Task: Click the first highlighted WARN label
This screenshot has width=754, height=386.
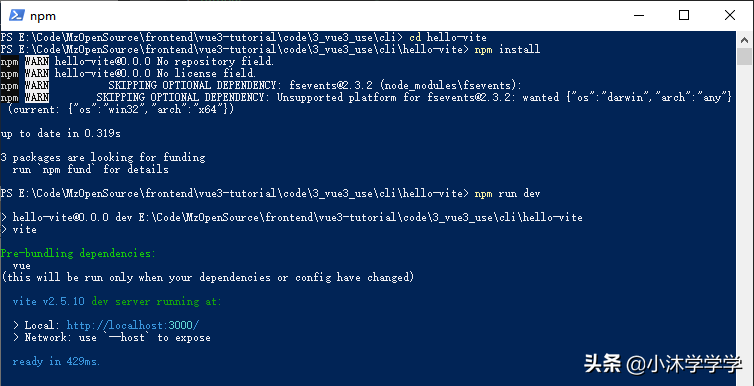Action: point(37,62)
